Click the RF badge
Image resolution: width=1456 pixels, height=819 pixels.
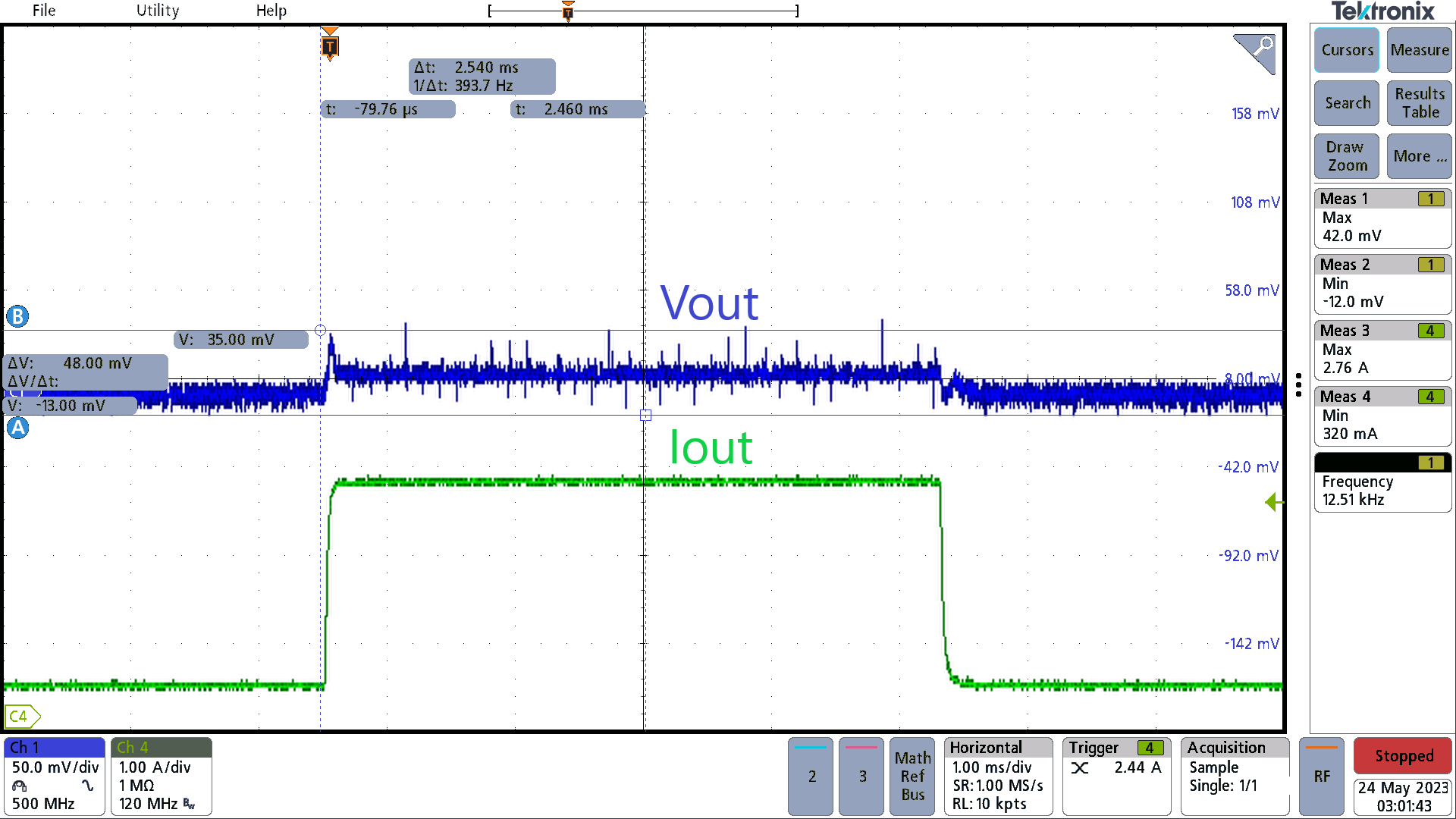(1322, 776)
